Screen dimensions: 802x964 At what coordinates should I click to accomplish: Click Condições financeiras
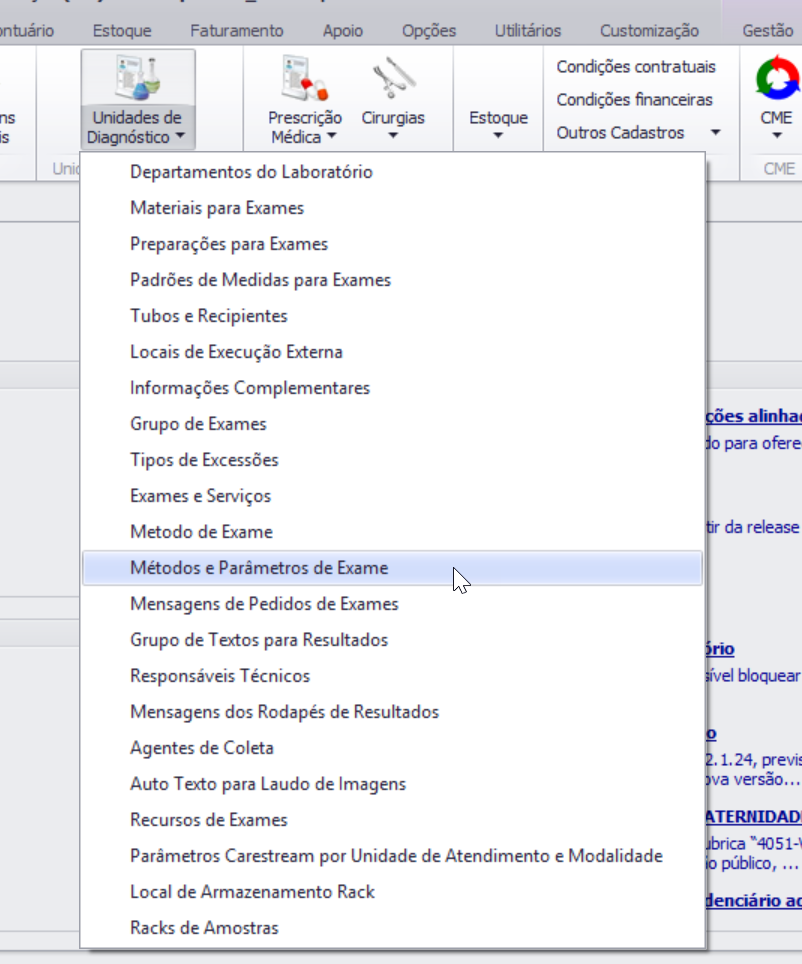tap(634, 100)
